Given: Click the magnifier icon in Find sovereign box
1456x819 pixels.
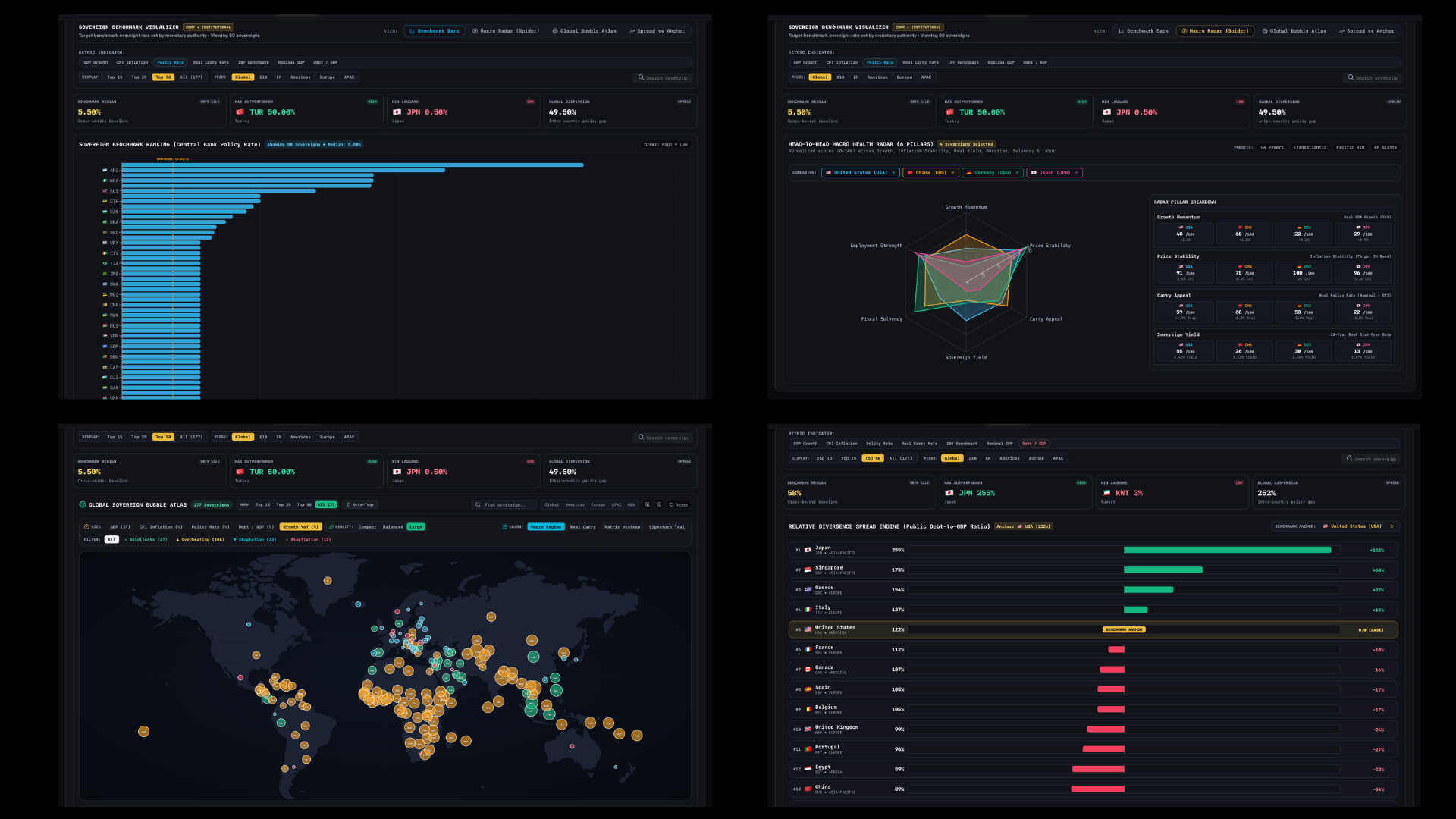Looking at the screenshot, I should pos(478,504).
